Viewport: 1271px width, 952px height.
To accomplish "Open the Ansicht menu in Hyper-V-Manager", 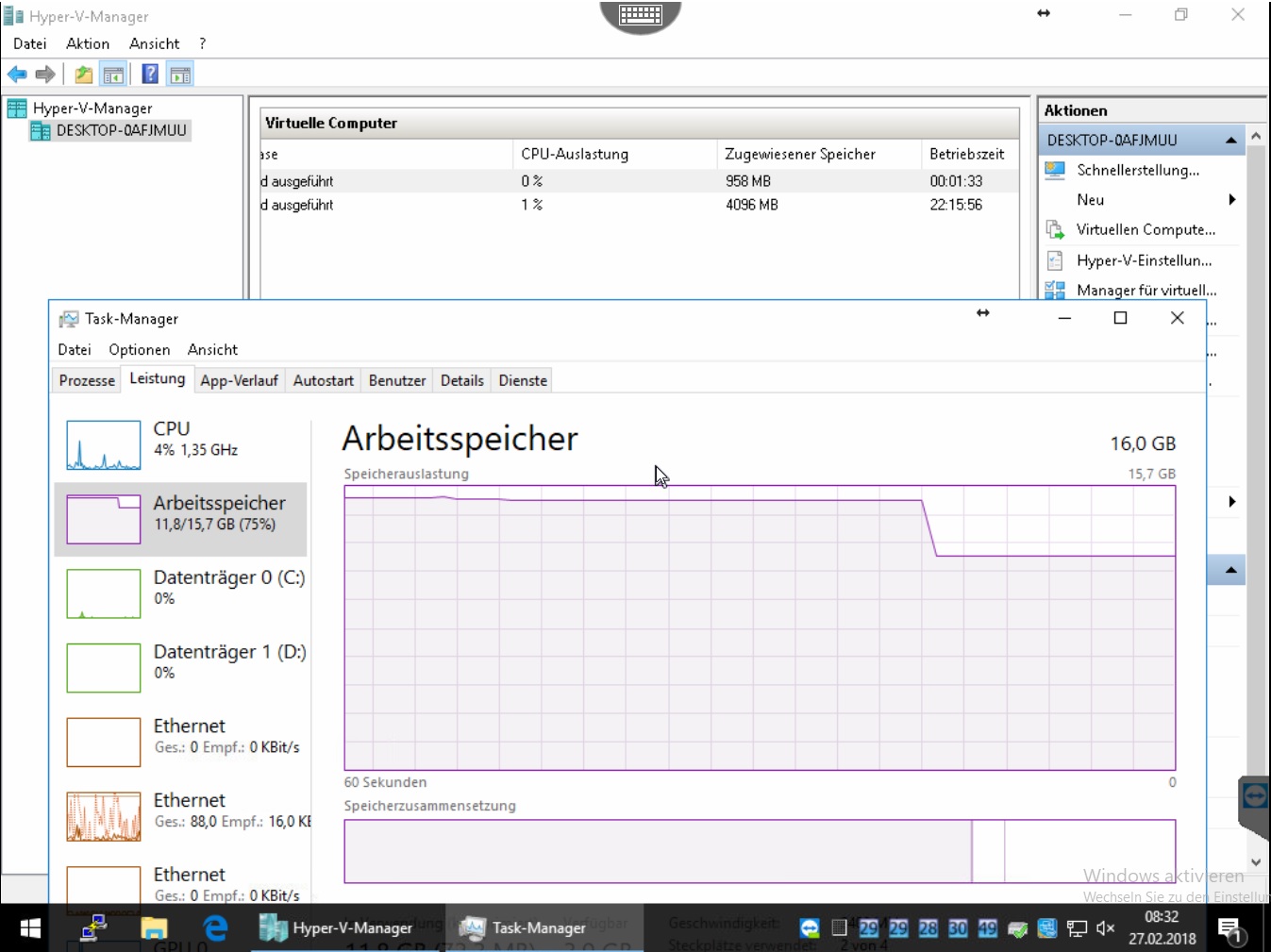I will click(154, 43).
